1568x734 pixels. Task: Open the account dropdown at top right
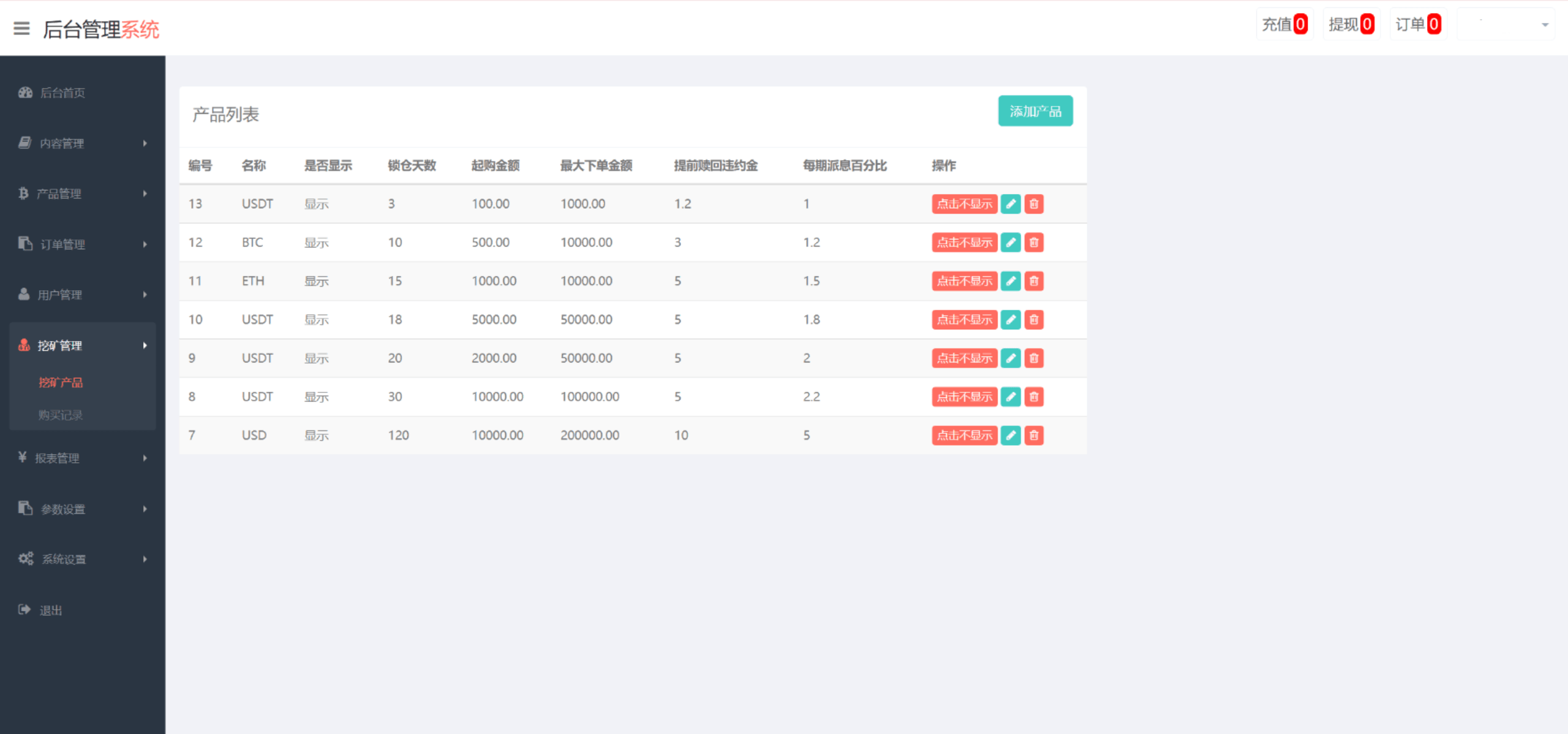(x=1518, y=26)
